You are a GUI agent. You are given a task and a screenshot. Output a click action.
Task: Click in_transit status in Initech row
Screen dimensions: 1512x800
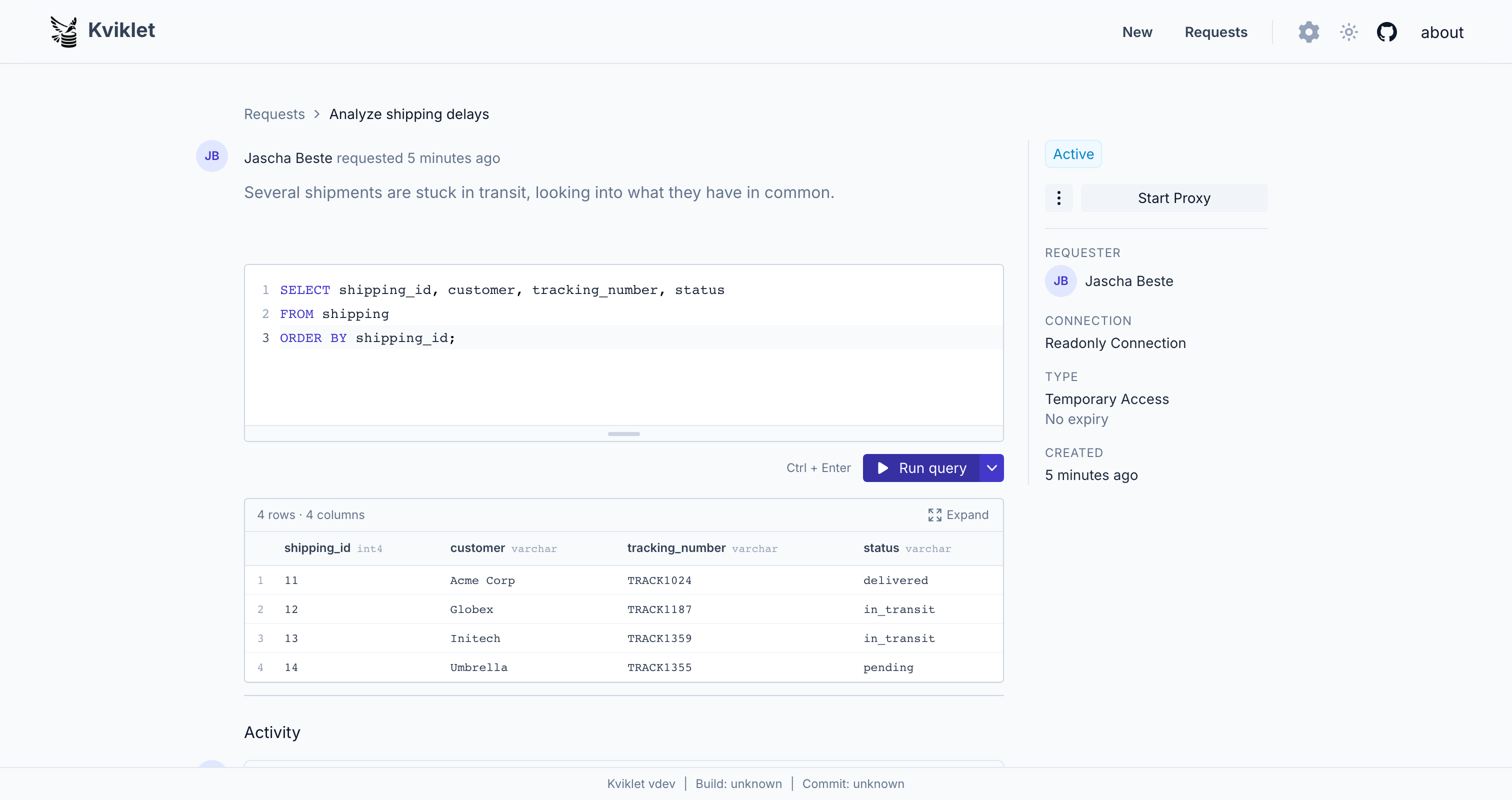898,638
